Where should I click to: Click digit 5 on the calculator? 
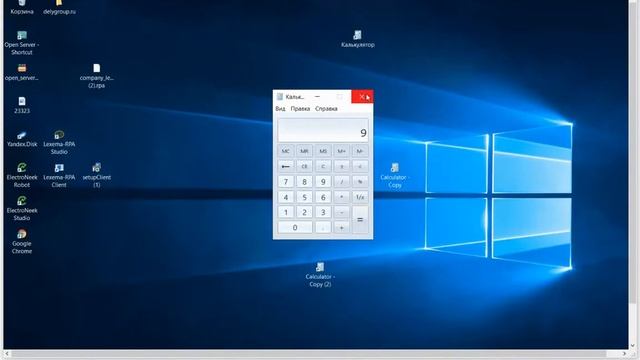pos(304,197)
